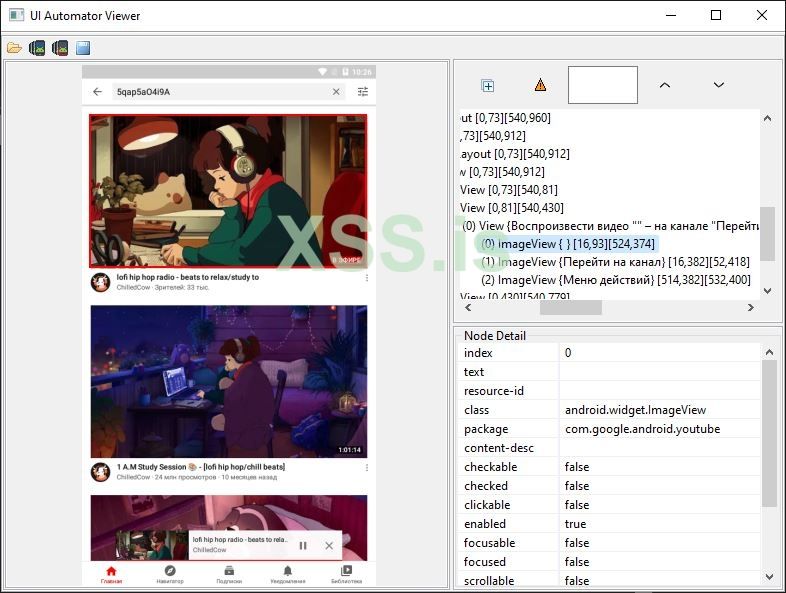786x593 pixels.
Task: Click the Device Screenshot toolbar icon
Action: tap(37, 48)
